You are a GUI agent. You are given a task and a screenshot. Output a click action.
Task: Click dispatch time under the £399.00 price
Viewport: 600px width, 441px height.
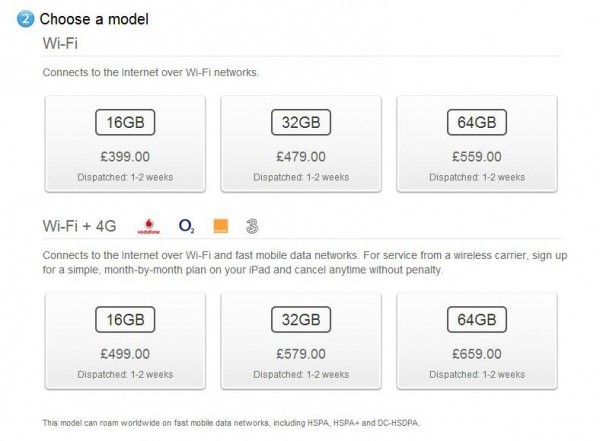pyautogui.click(x=125, y=177)
